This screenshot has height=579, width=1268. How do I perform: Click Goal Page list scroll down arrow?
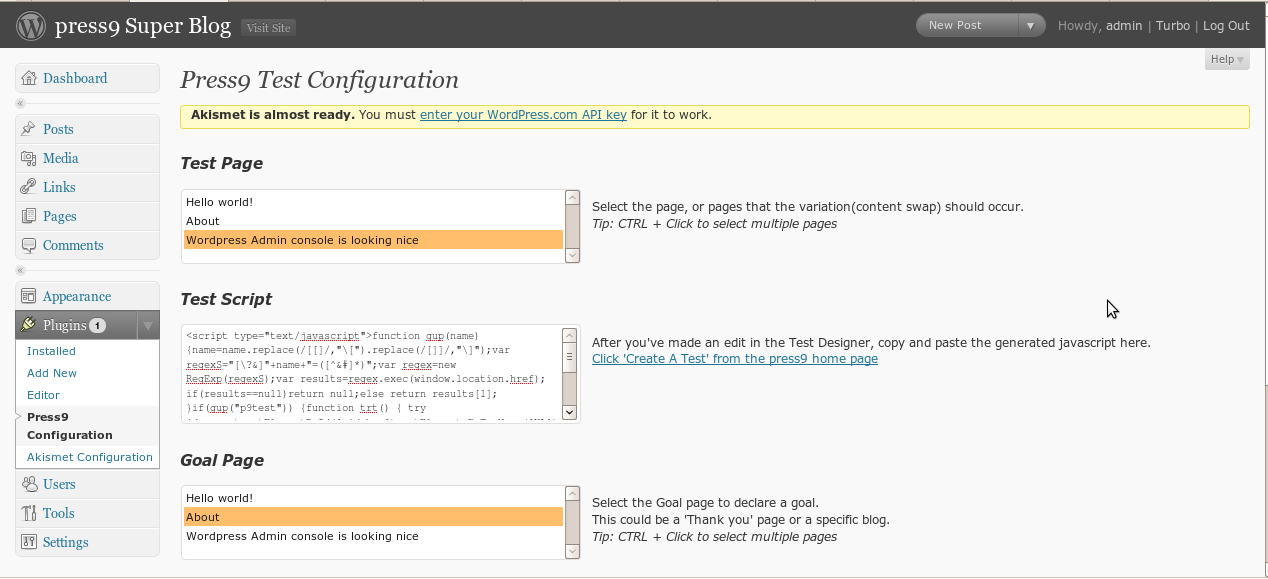click(x=572, y=551)
